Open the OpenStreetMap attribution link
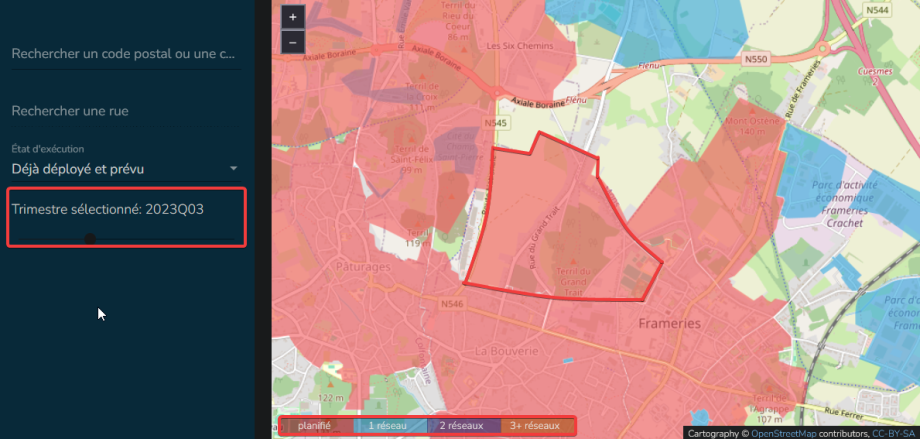The width and height of the screenshot is (920, 439). pyautogui.click(x=793, y=433)
